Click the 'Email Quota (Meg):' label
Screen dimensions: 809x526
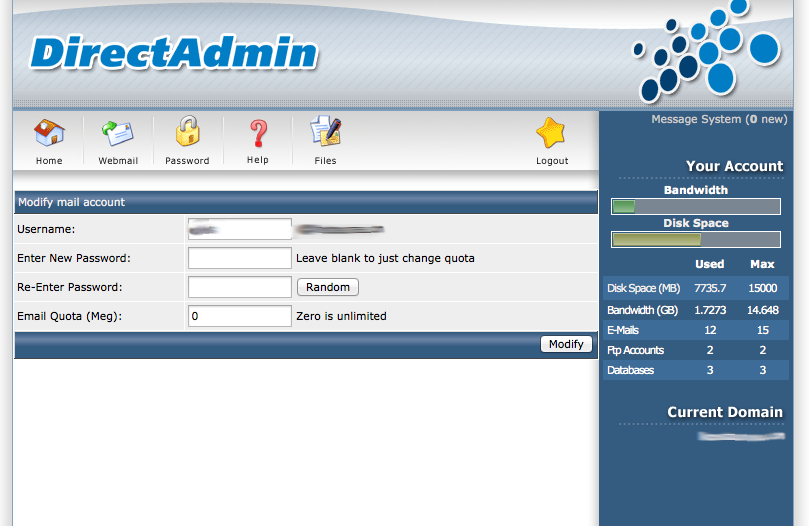(x=70, y=316)
